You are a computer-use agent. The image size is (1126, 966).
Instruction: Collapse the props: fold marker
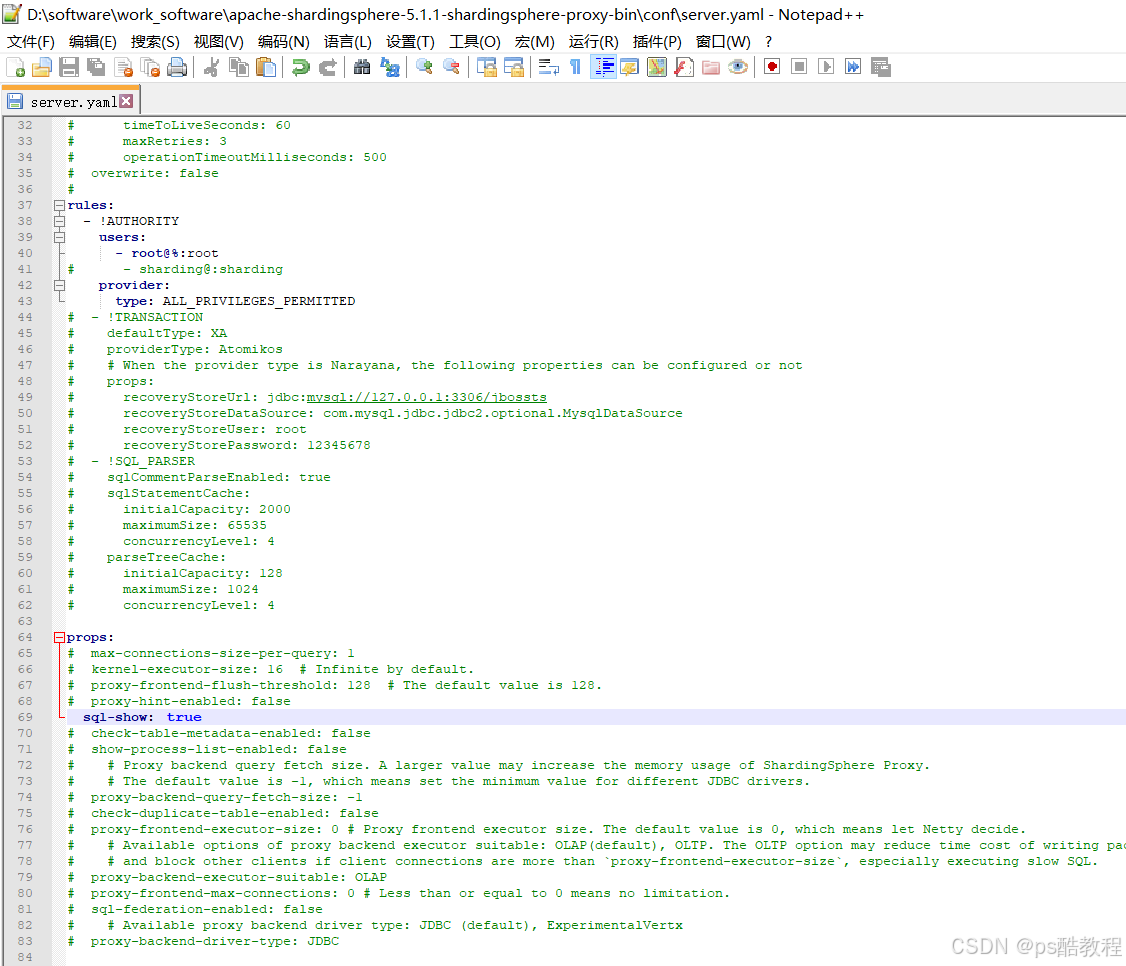click(x=60, y=637)
